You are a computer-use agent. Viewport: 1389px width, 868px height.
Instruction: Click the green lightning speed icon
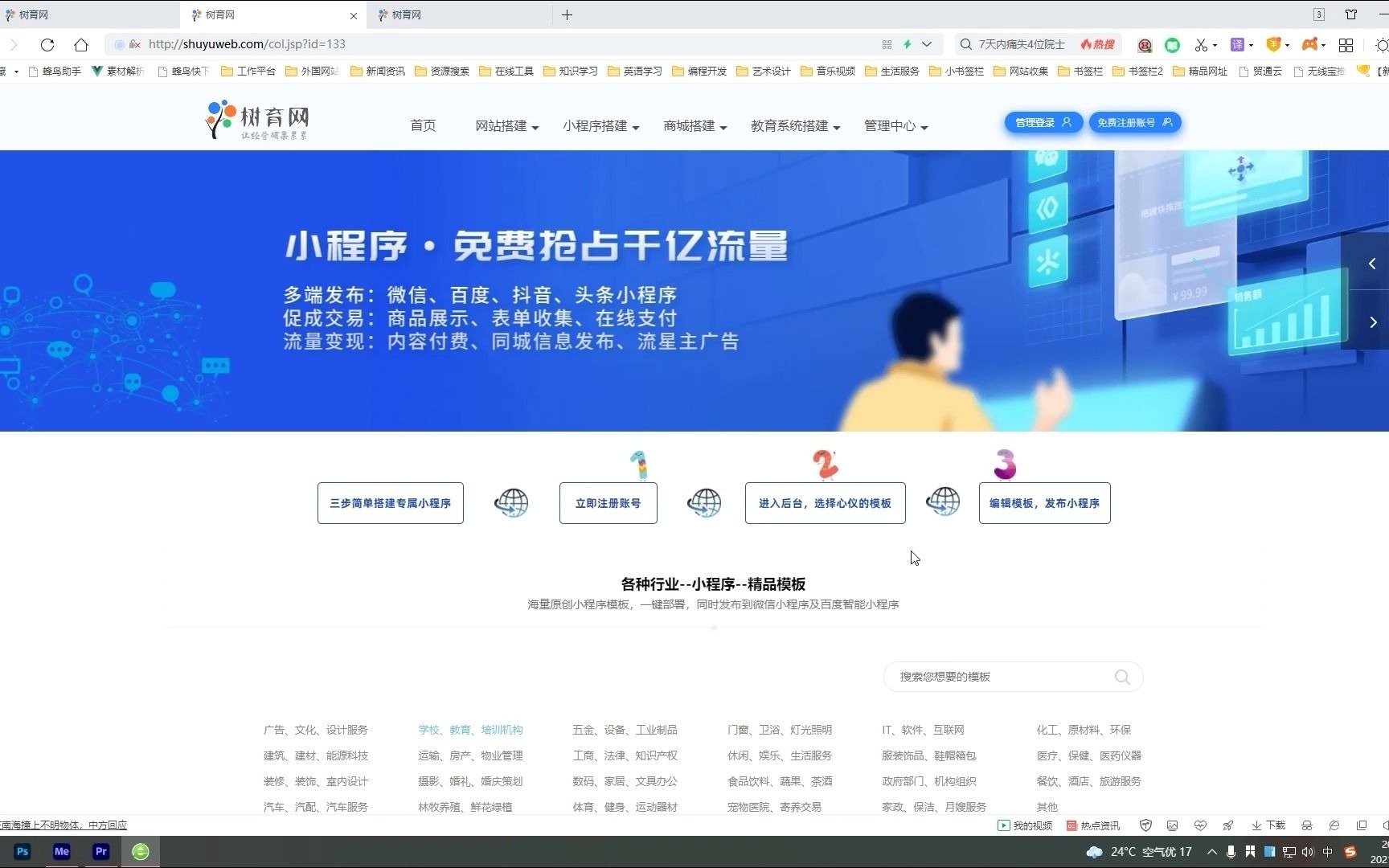coord(908,44)
